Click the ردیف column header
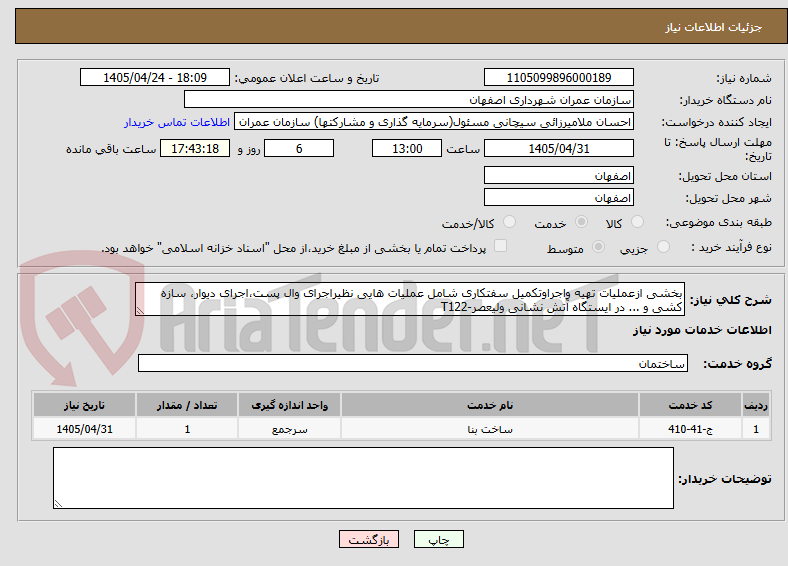 pyautogui.click(x=756, y=405)
